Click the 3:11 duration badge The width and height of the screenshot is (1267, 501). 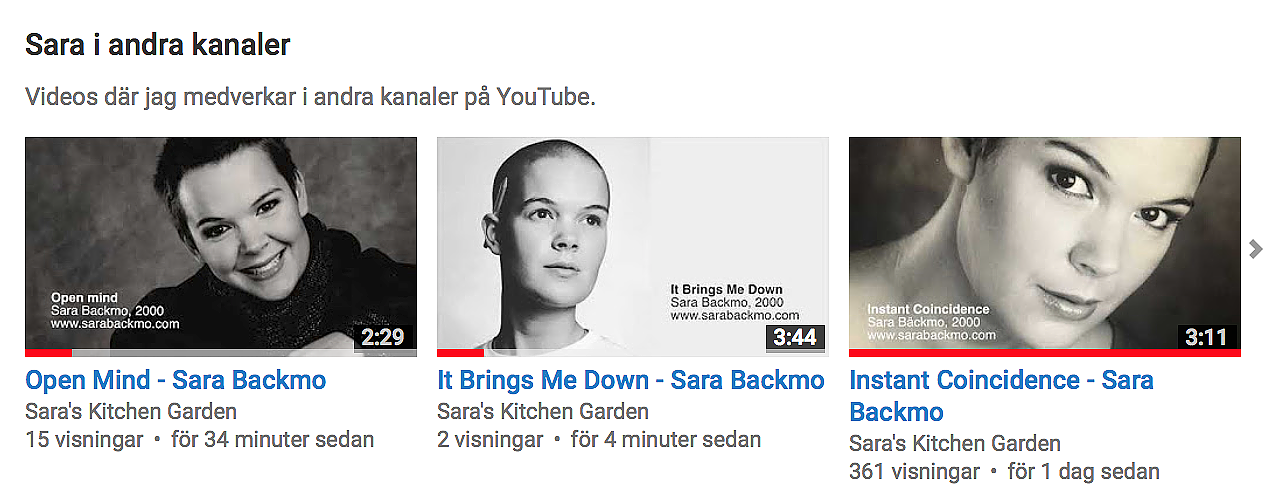pos(1207,337)
